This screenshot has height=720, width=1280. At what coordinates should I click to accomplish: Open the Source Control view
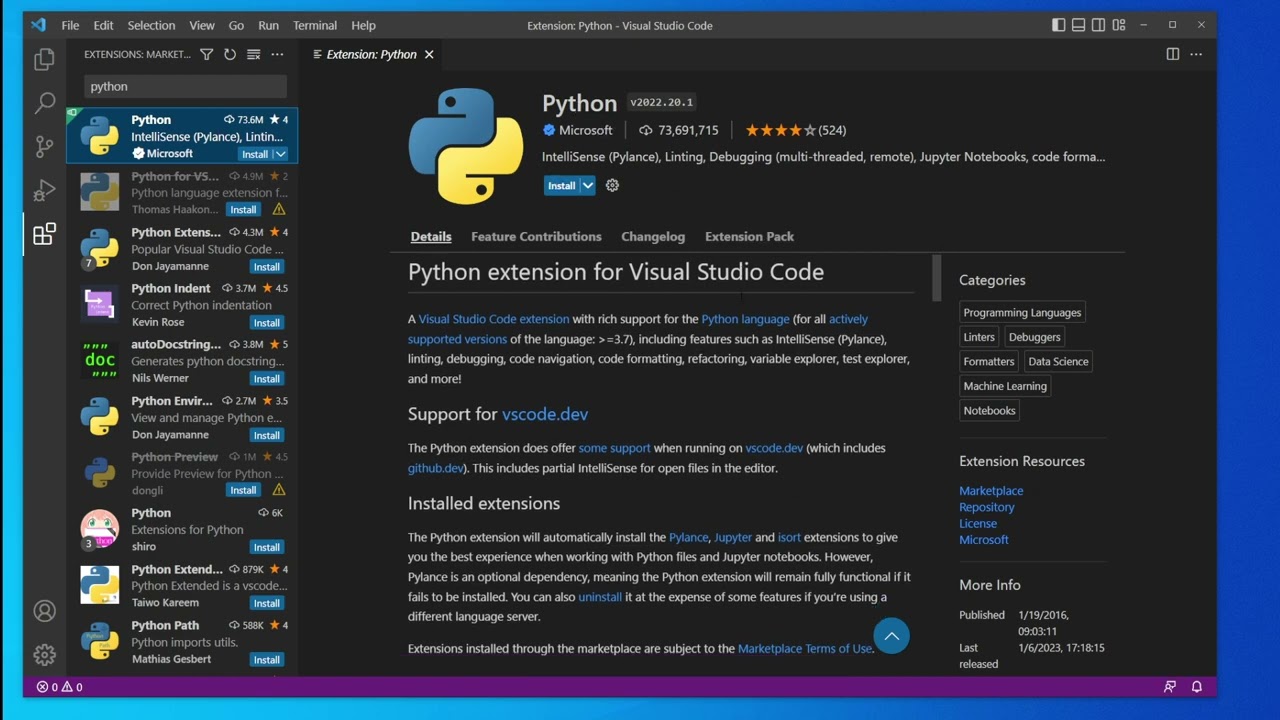[44, 147]
